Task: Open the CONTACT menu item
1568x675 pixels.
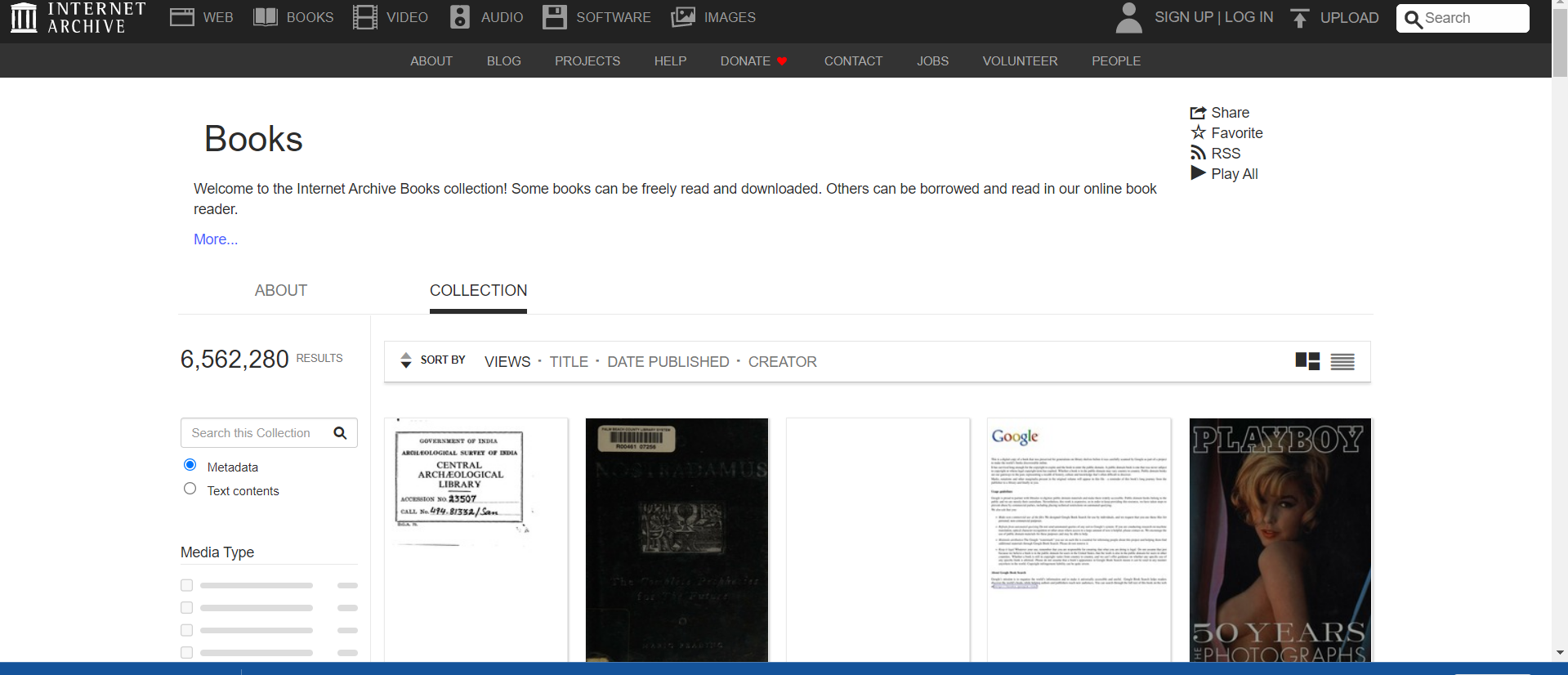Action: [x=854, y=61]
